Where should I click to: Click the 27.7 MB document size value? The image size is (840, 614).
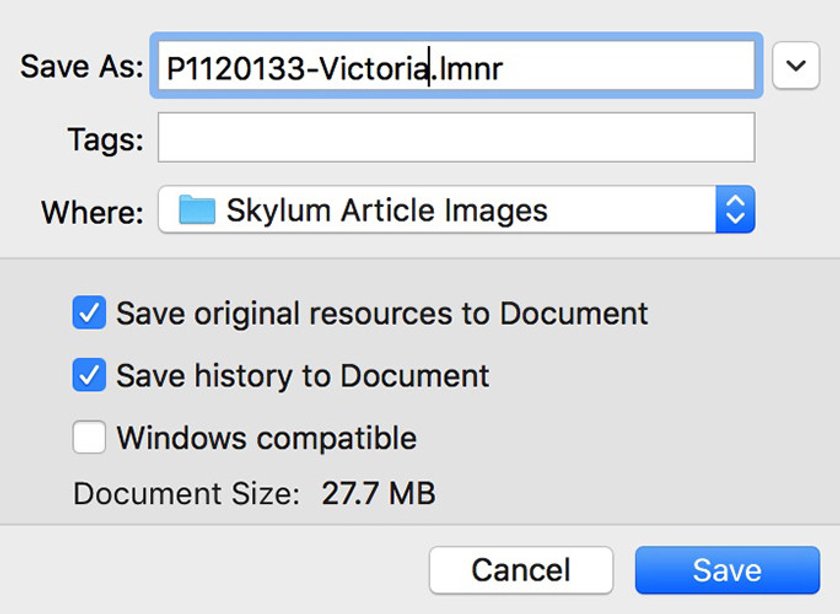(x=378, y=493)
